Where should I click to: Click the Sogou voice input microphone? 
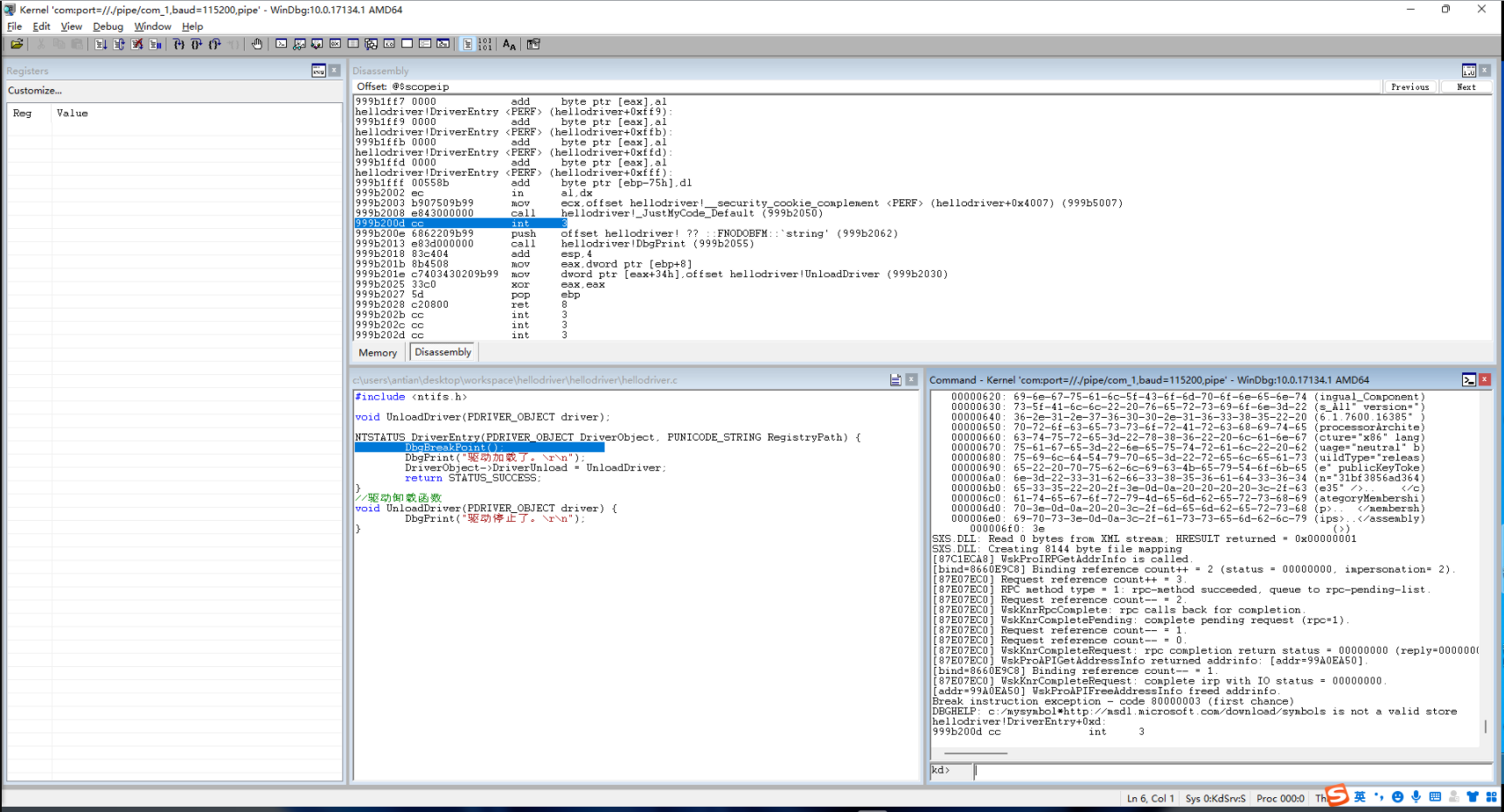1416,796
